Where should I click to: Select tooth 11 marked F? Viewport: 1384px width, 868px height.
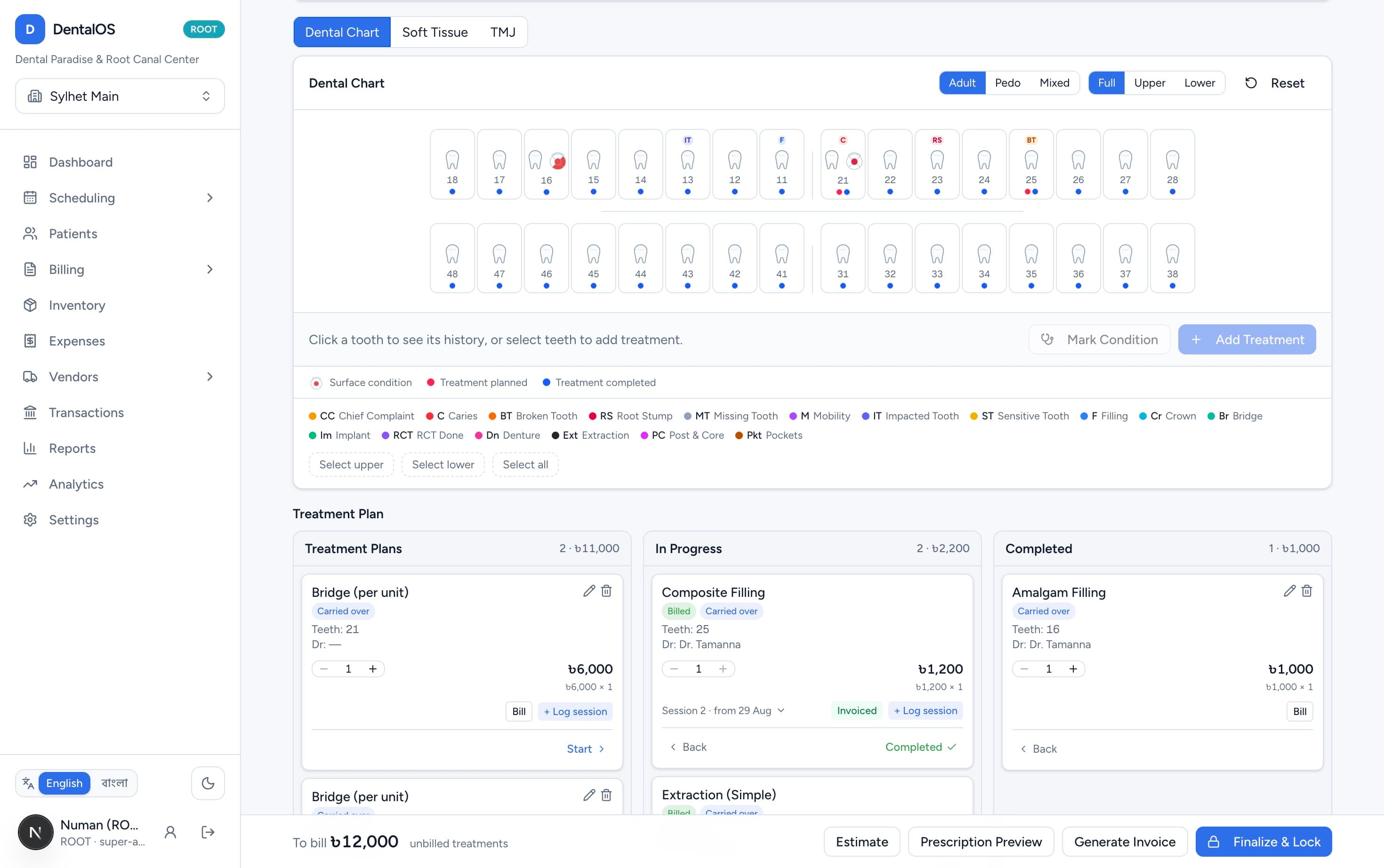pyautogui.click(x=782, y=164)
